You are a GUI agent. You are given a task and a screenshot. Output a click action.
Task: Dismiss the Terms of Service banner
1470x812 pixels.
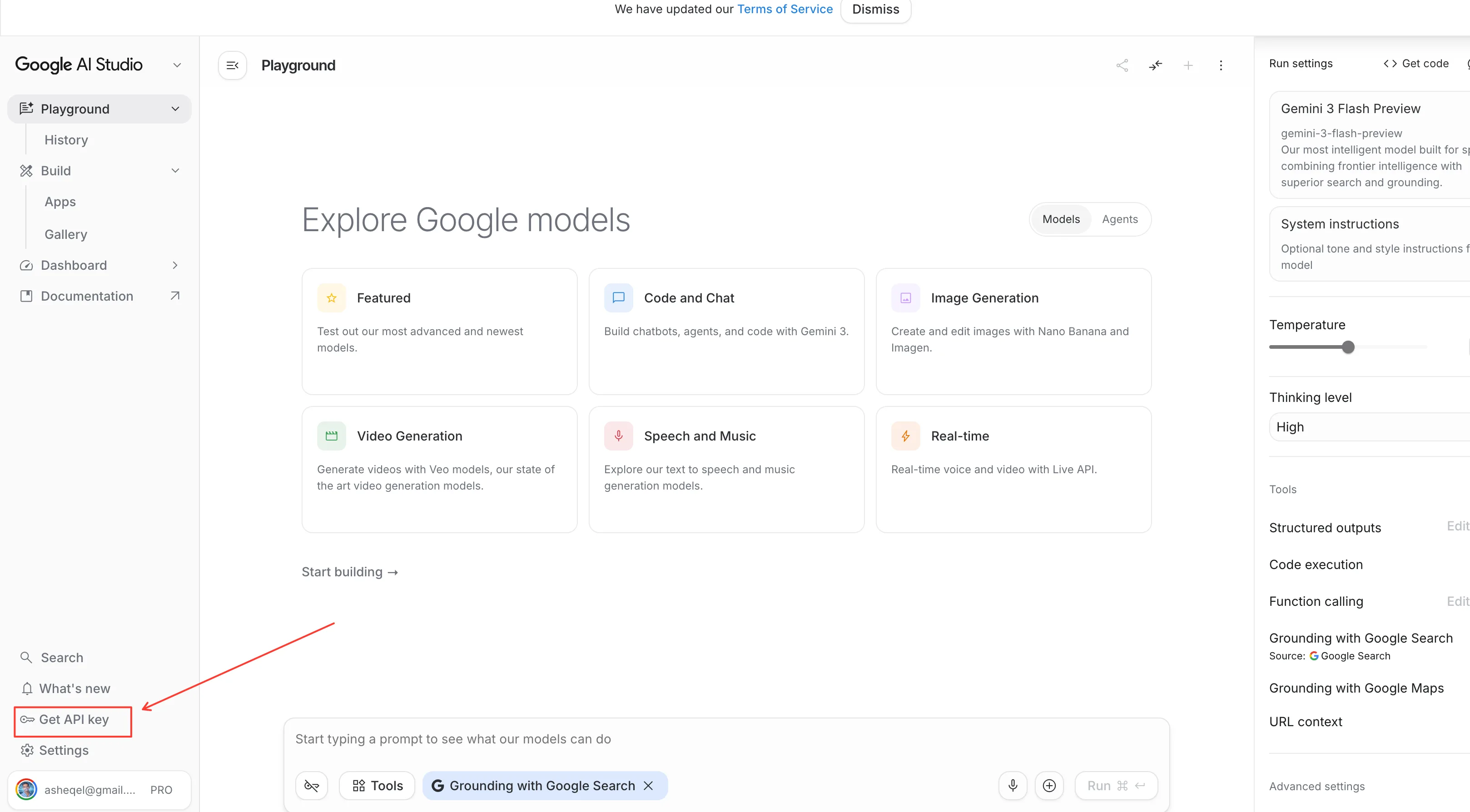(875, 10)
